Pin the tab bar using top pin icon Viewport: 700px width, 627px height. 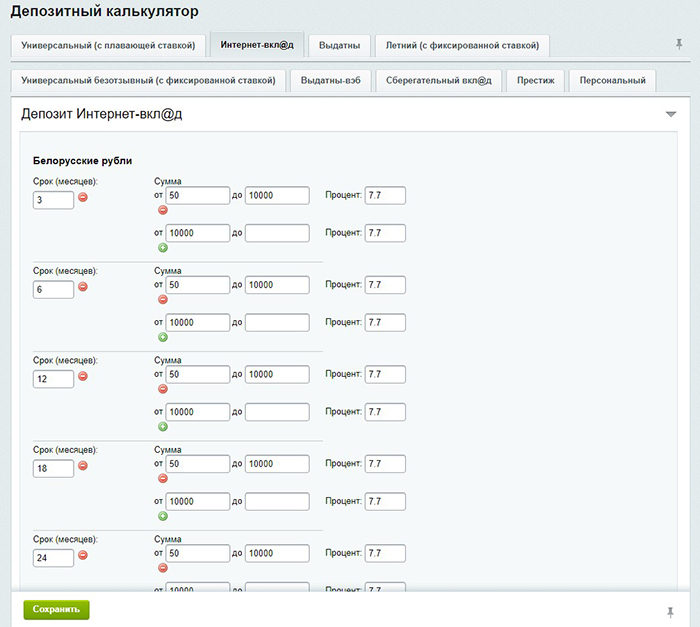coord(679,45)
